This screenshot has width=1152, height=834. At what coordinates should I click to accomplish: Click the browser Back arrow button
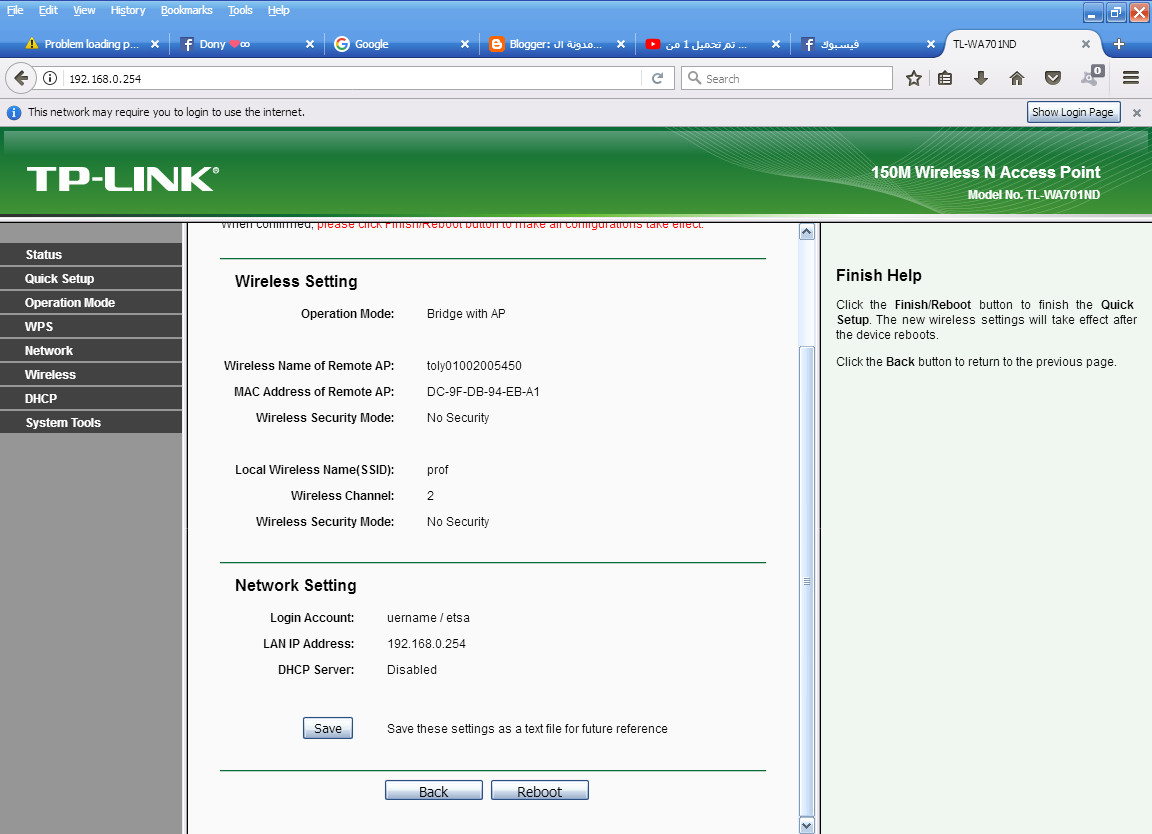click(x=21, y=78)
